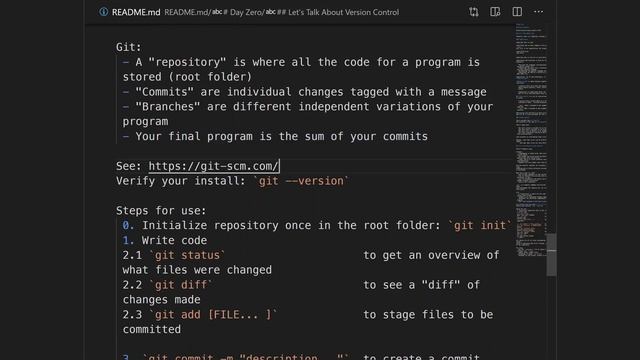Viewport: 640px width, 360px height.
Task: Click the `git init` inline code
Action: pos(480,225)
